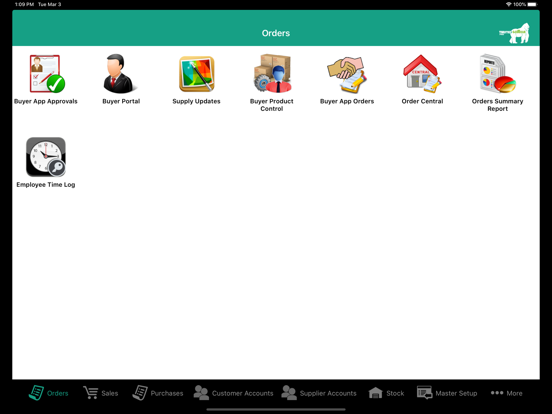Tap the Wi-Fi icon in status bar
Image resolution: width=552 pixels, height=414 pixels.
(x=509, y=4)
